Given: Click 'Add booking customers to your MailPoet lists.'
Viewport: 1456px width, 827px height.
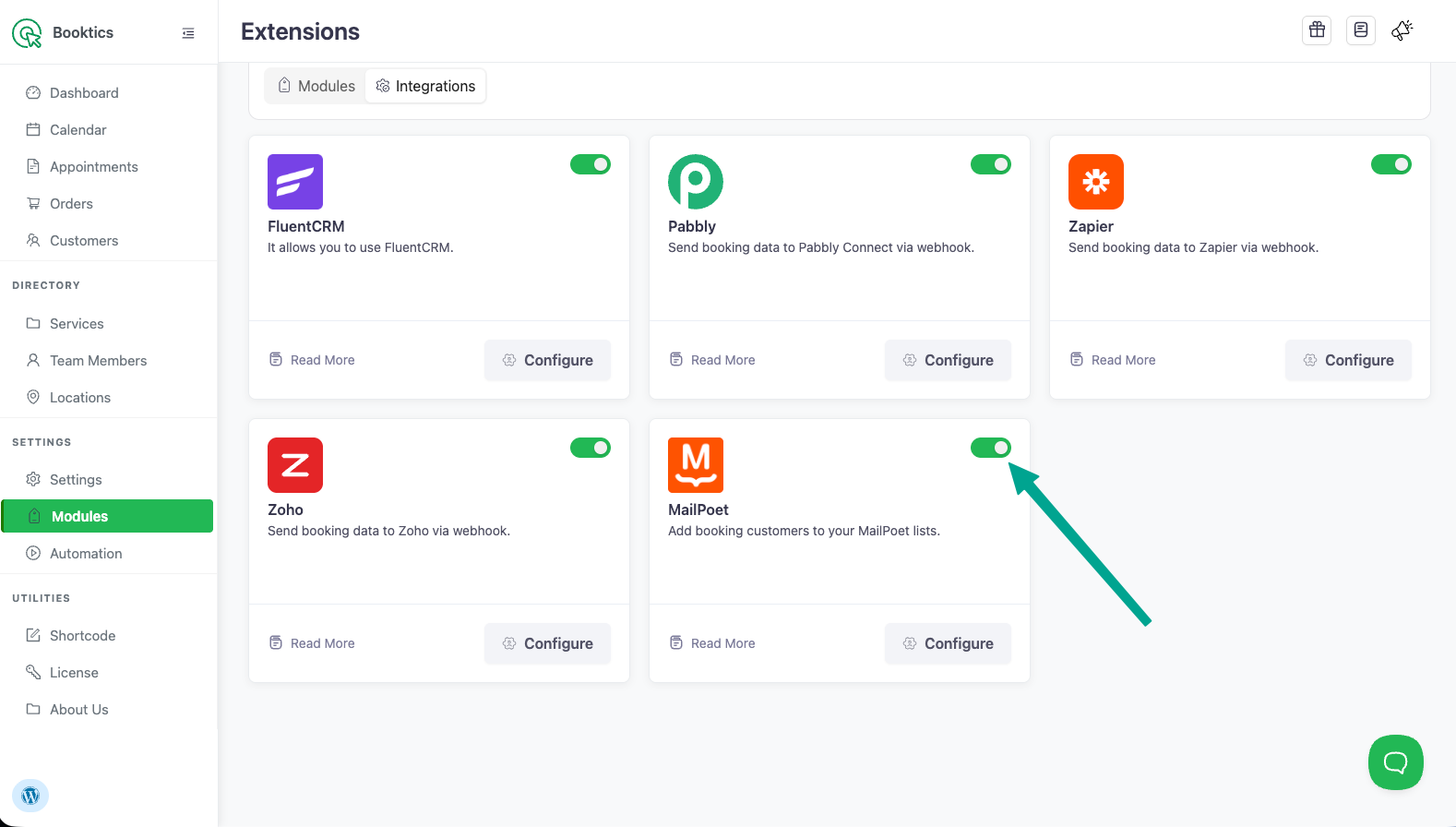Looking at the screenshot, I should tap(804, 531).
